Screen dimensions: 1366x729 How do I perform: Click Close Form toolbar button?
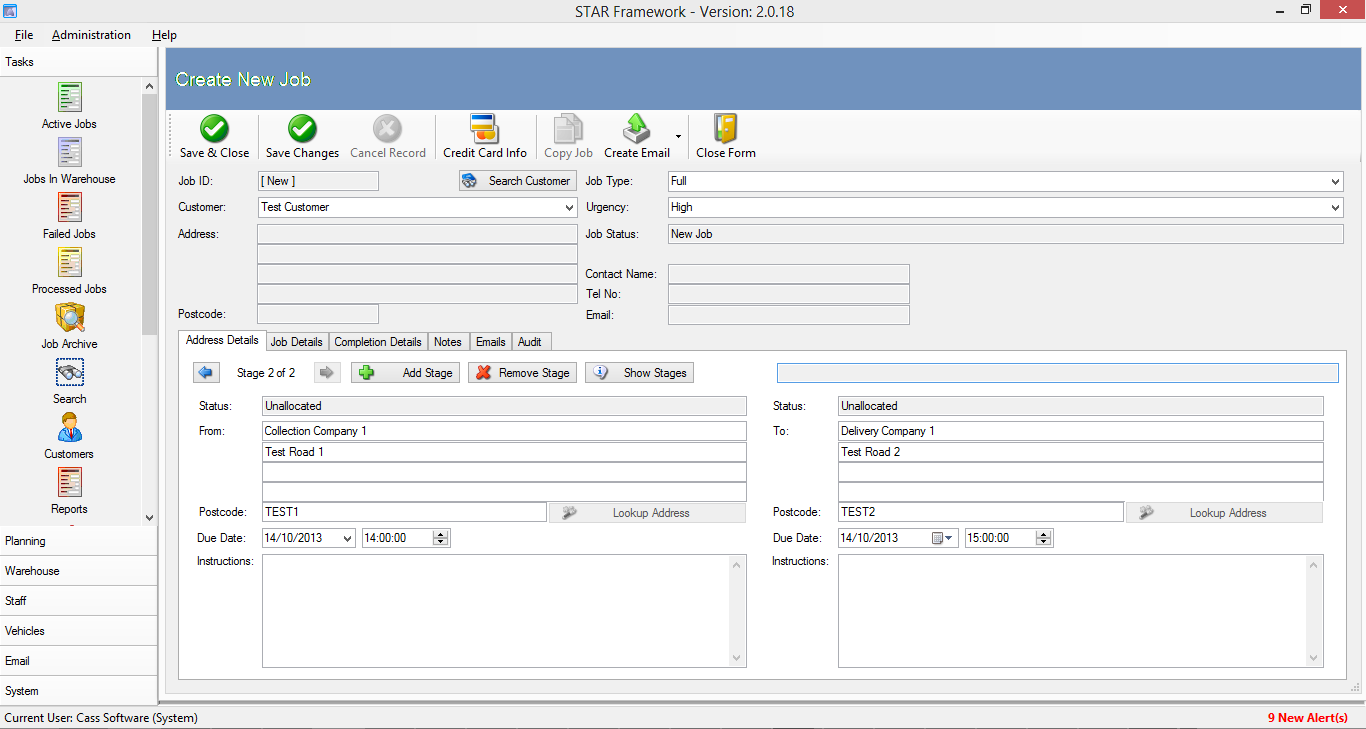click(x=726, y=137)
